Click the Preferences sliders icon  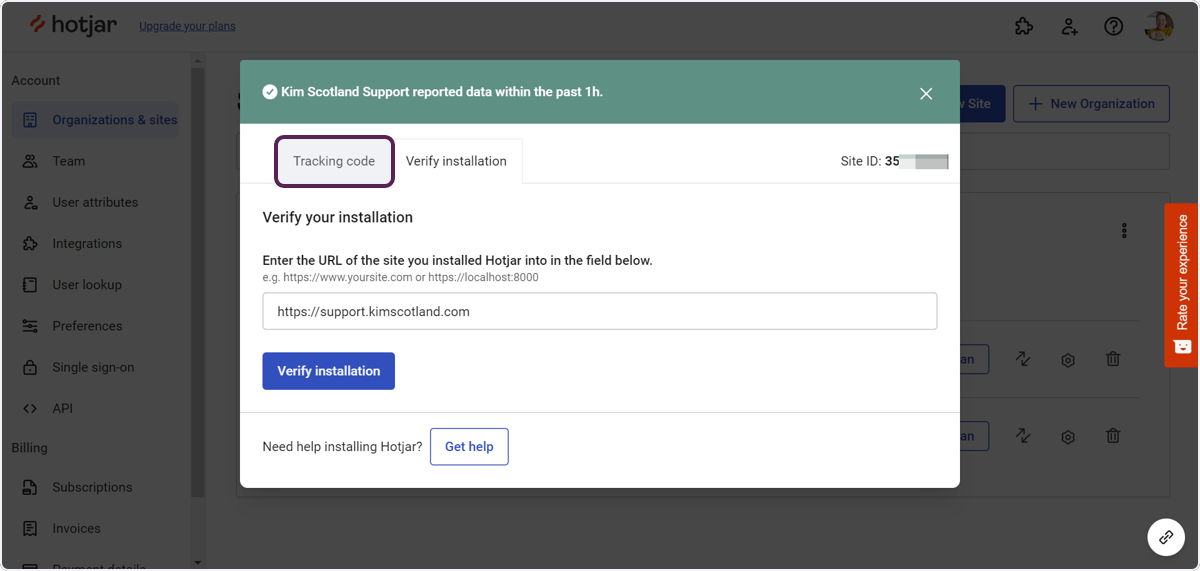click(x=30, y=326)
